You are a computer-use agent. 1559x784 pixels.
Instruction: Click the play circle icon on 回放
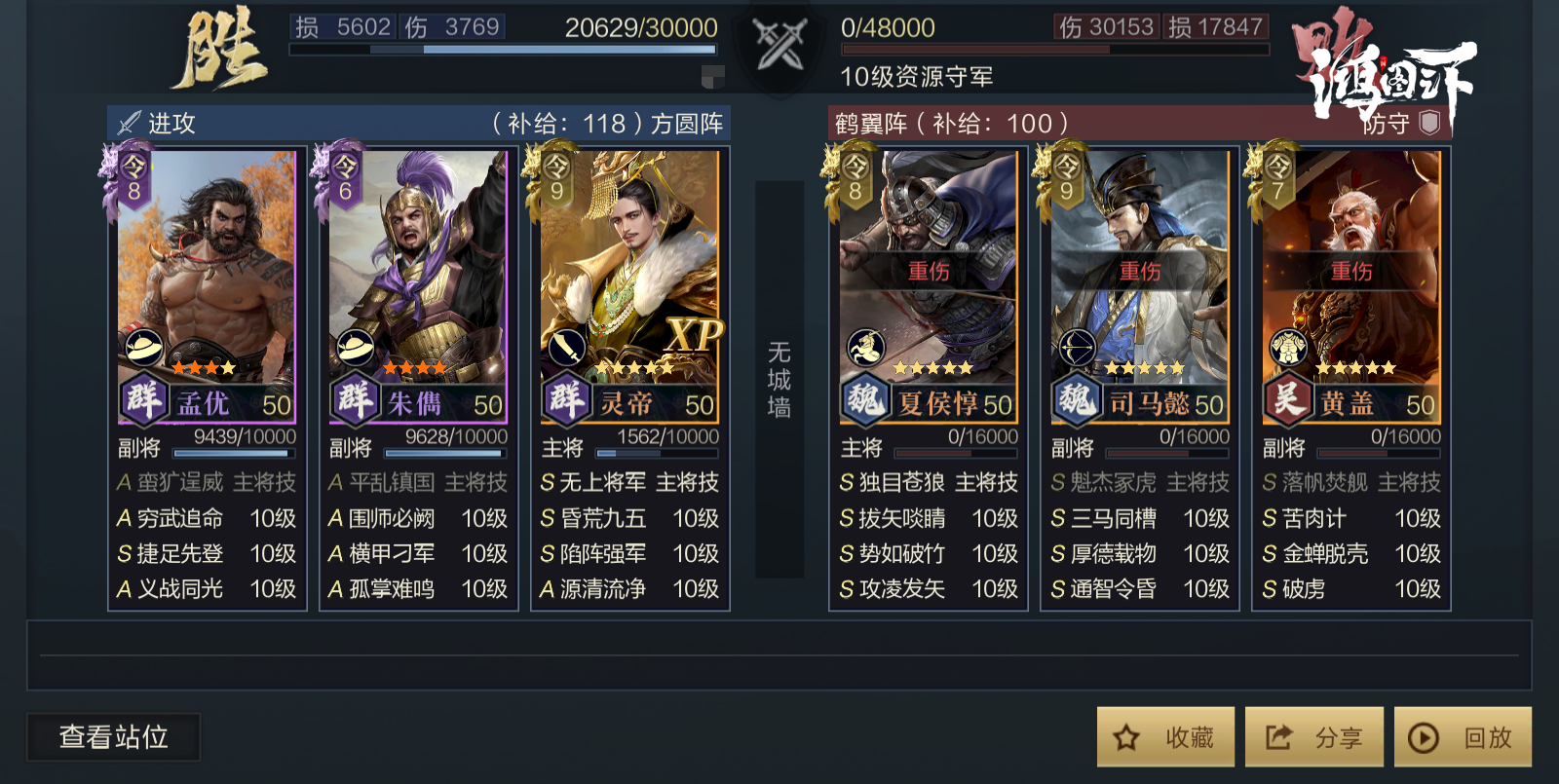coord(1424,737)
